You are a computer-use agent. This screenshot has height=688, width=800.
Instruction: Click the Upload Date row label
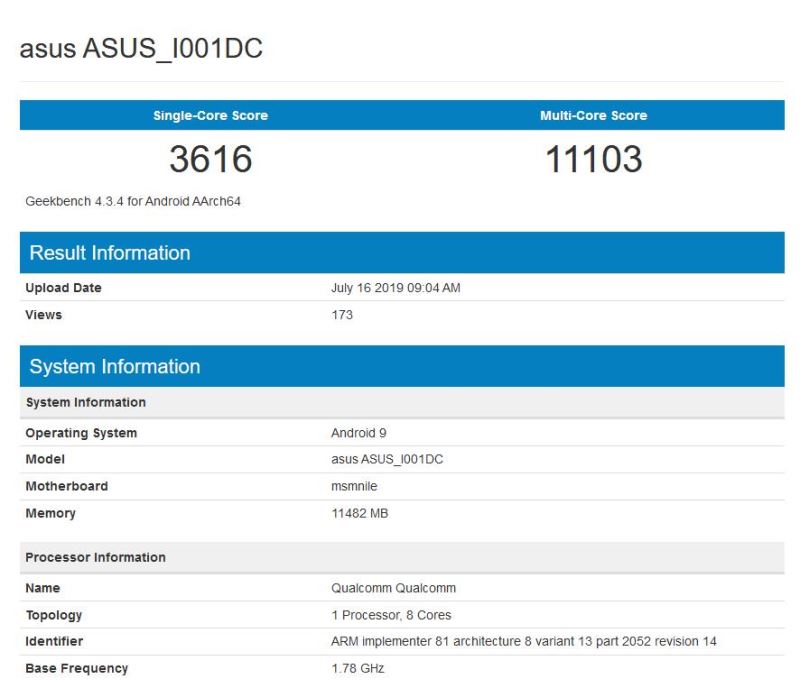(63, 288)
